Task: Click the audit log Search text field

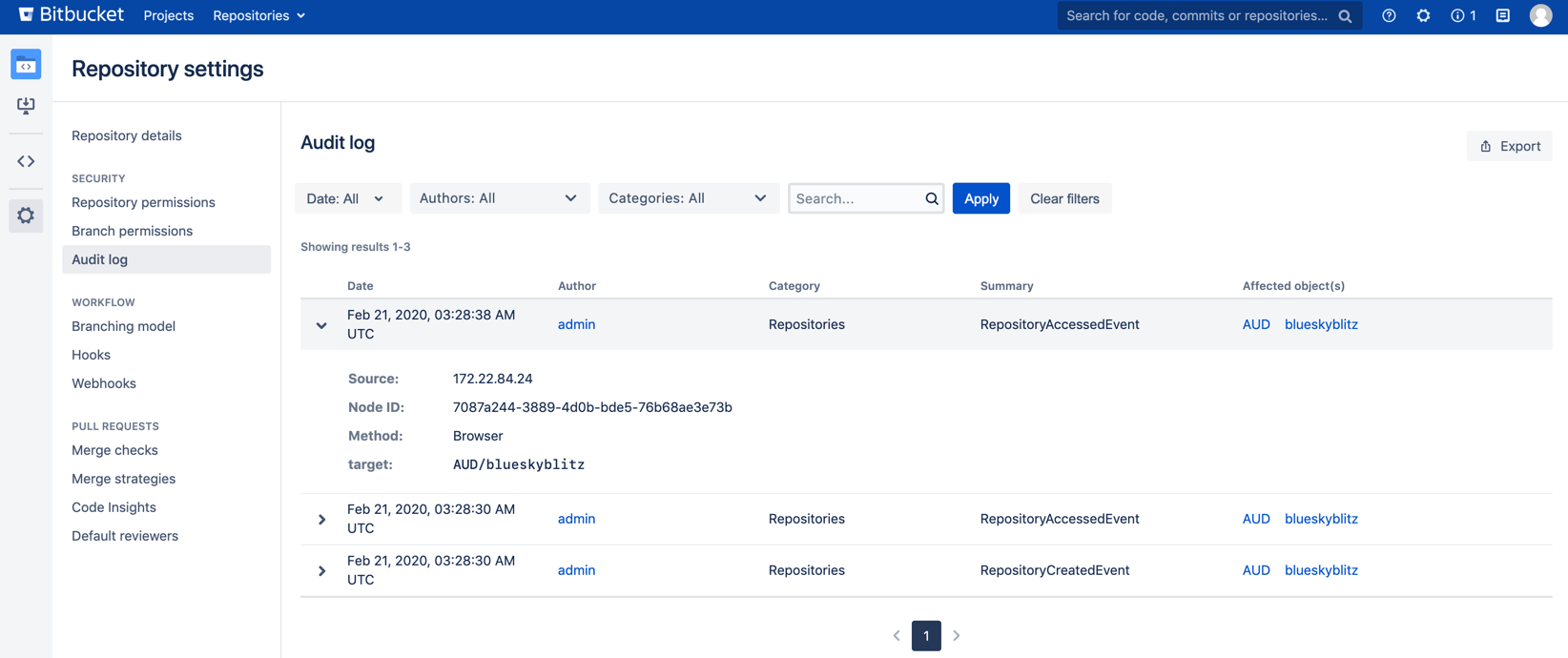Action: [x=856, y=198]
